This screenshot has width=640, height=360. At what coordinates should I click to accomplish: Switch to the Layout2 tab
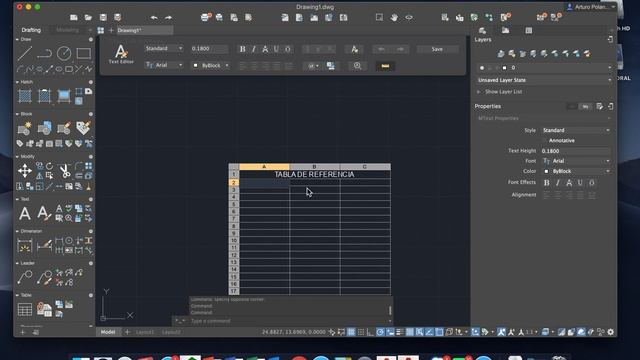[x=171, y=332]
